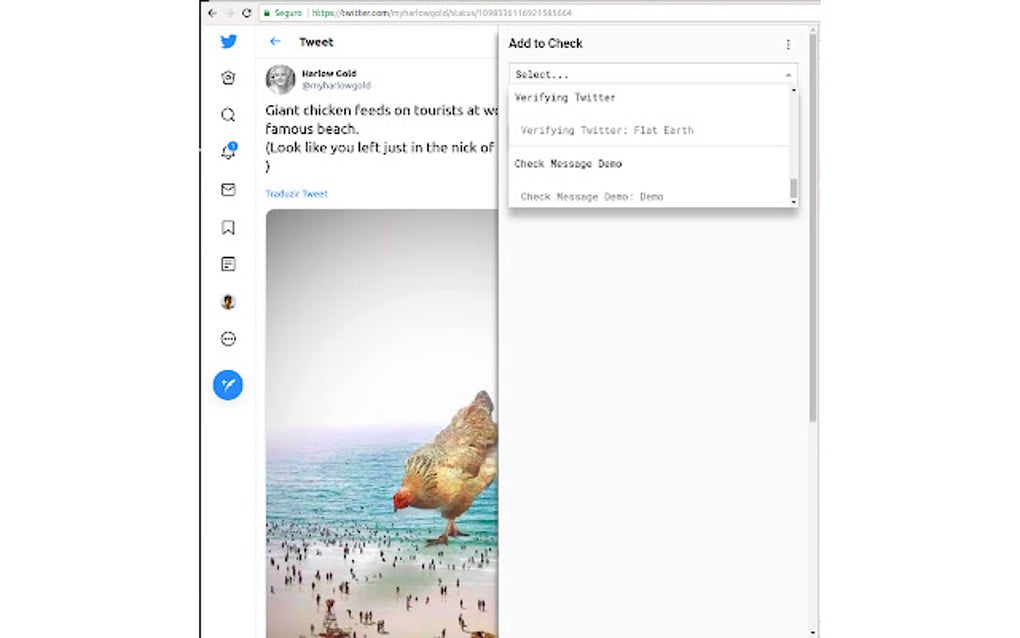Select the Check Message Demo group
The width and height of the screenshot is (1020, 638).
(x=568, y=164)
